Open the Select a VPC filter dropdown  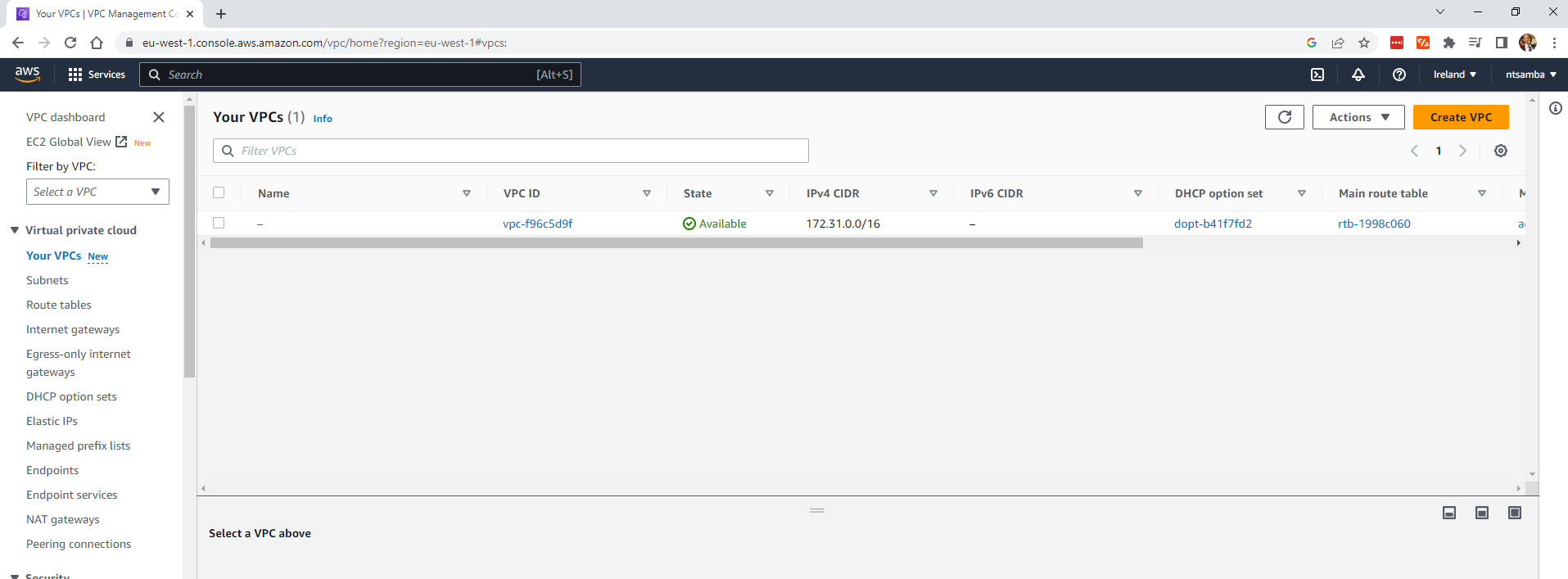click(97, 192)
